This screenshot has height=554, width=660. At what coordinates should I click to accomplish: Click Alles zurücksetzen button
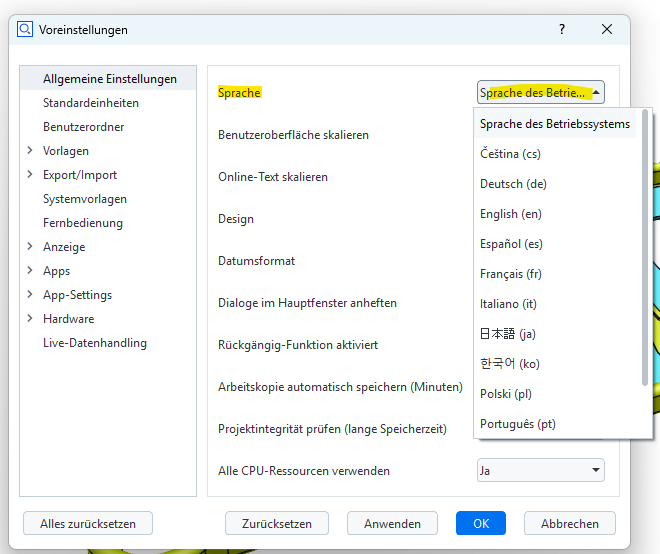tap(88, 523)
